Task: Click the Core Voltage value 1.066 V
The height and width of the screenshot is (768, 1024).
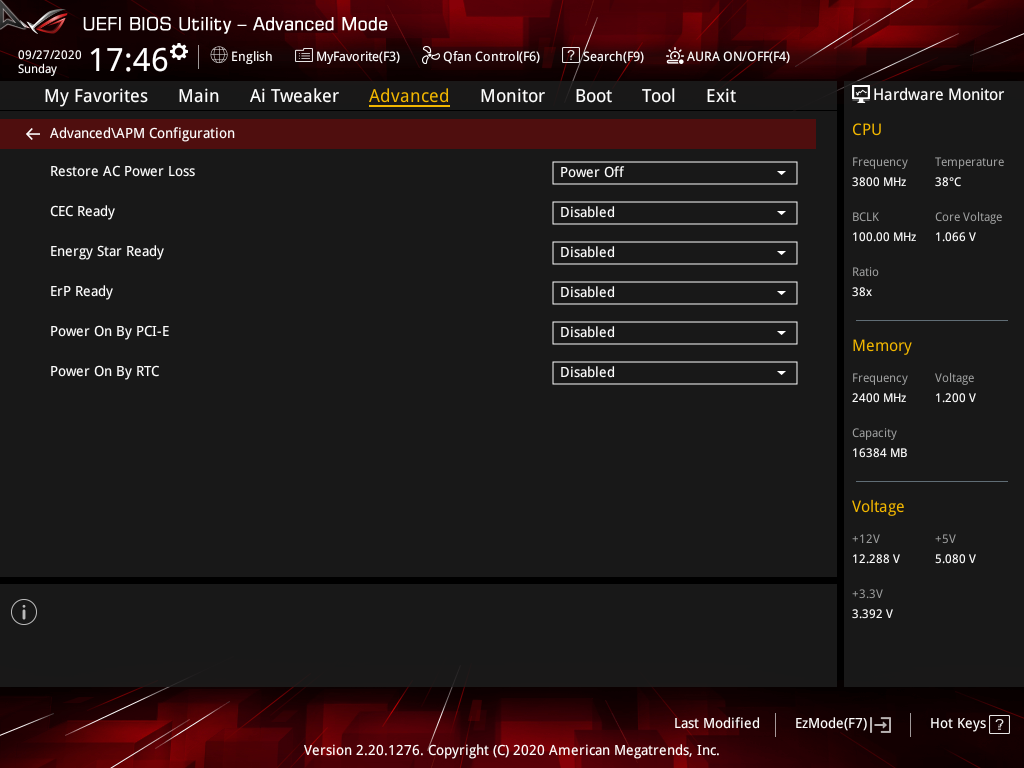Action: pos(955,237)
